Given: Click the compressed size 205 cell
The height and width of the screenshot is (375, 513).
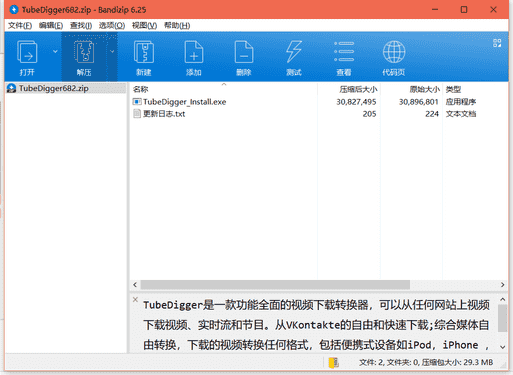Looking at the screenshot, I should pyautogui.click(x=369, y=114).
